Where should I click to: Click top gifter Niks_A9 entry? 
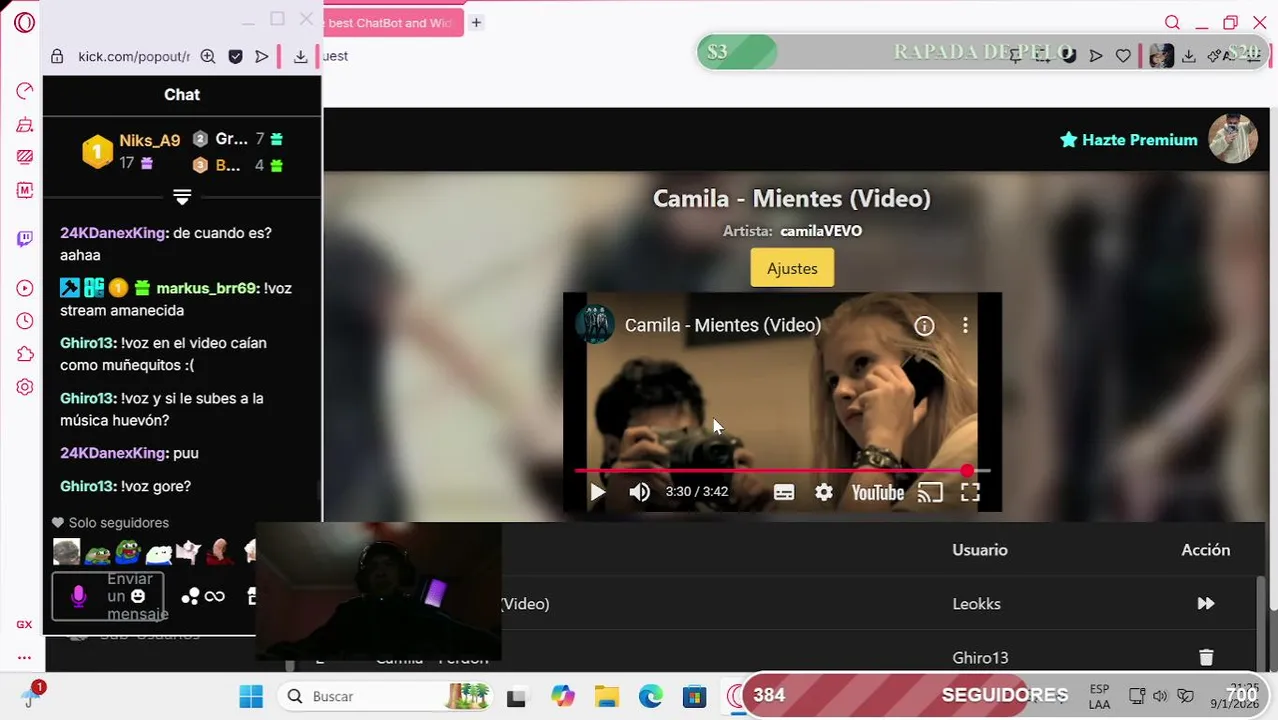pyautogui.click(x=132, y=151)
